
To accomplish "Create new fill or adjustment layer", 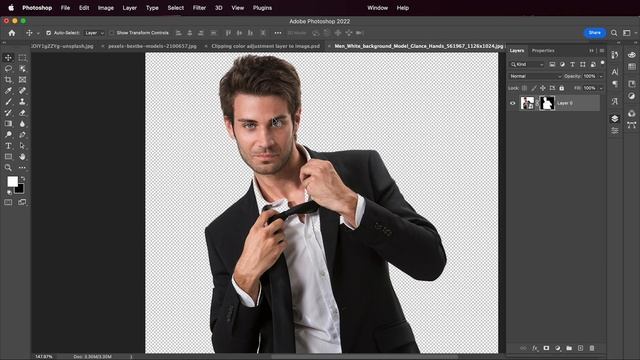I will click(558, 348).
